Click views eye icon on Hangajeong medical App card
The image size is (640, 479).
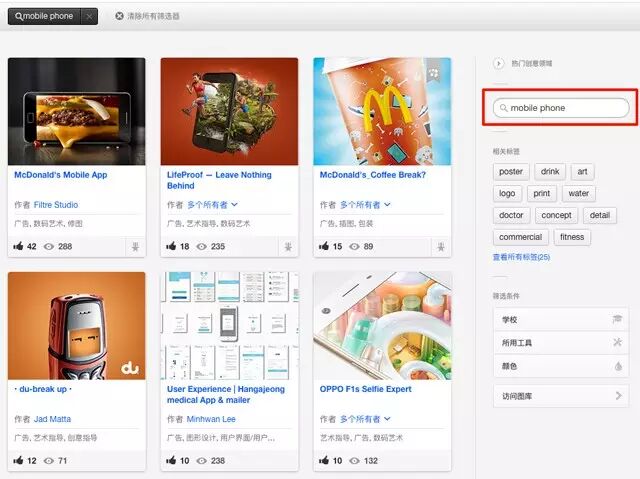click(x=202, y=461)
